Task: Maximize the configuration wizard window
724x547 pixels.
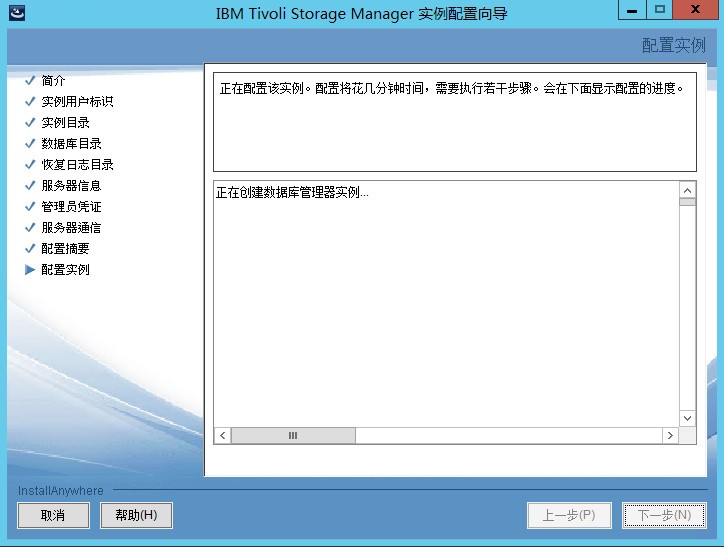Action: (660, 10)
